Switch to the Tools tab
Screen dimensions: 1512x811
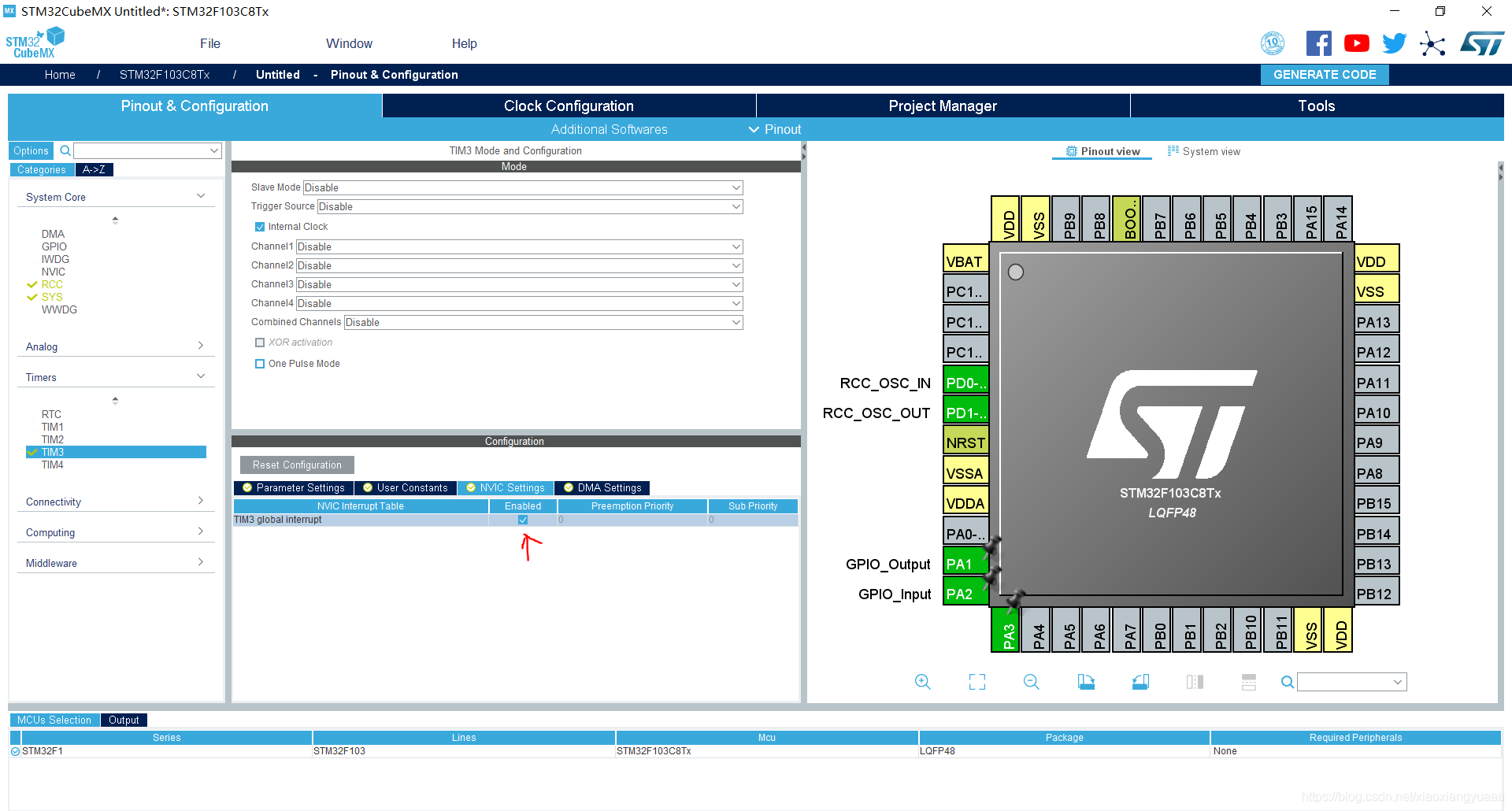(1317, 106)
